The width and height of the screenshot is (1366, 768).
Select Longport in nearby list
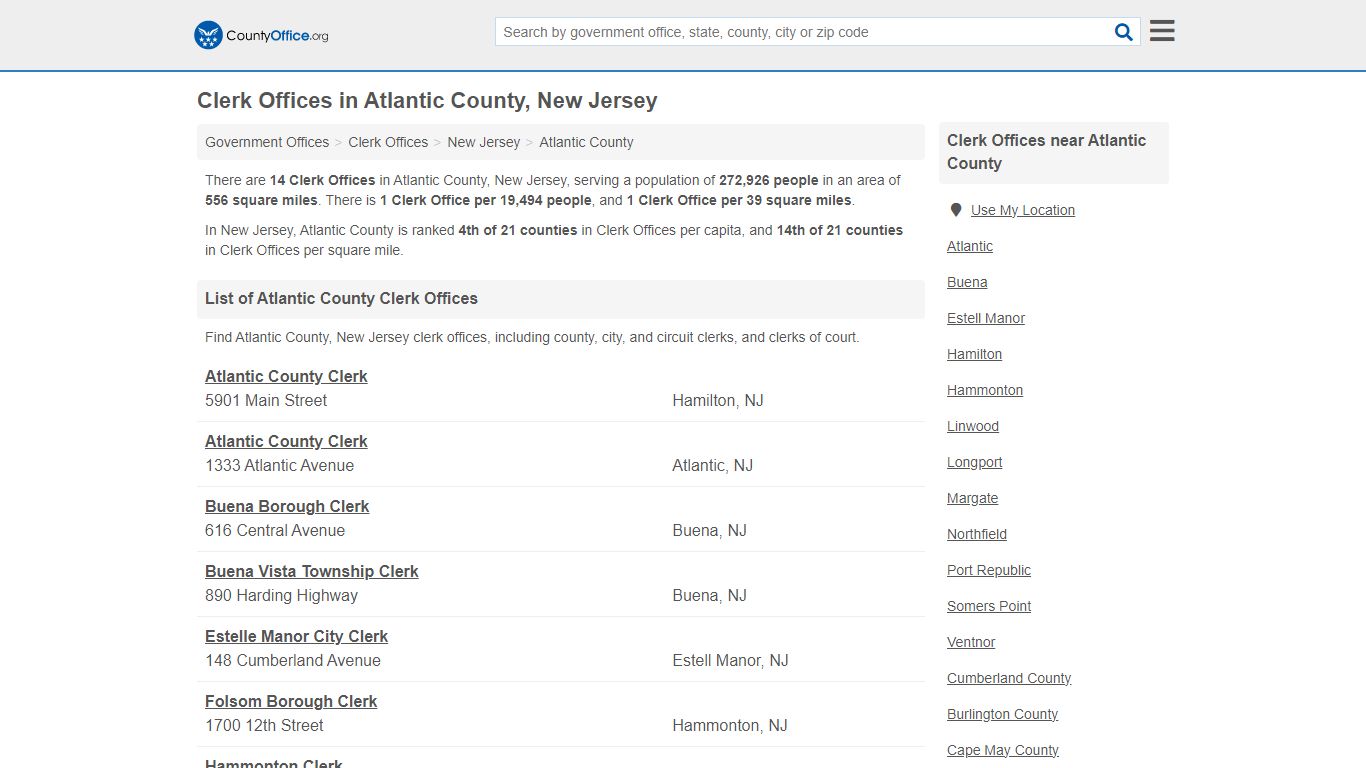(974, 462)
